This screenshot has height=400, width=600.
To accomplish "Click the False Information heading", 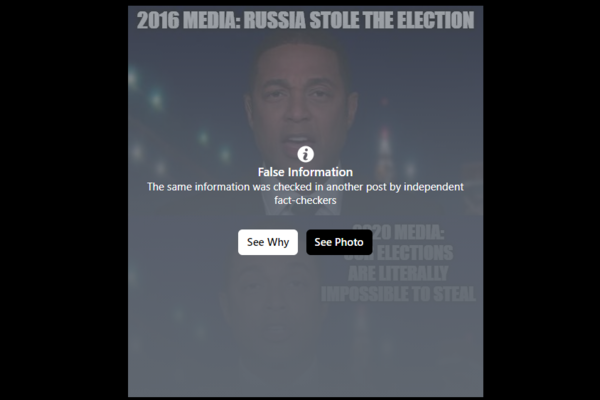I will [305, 172].
